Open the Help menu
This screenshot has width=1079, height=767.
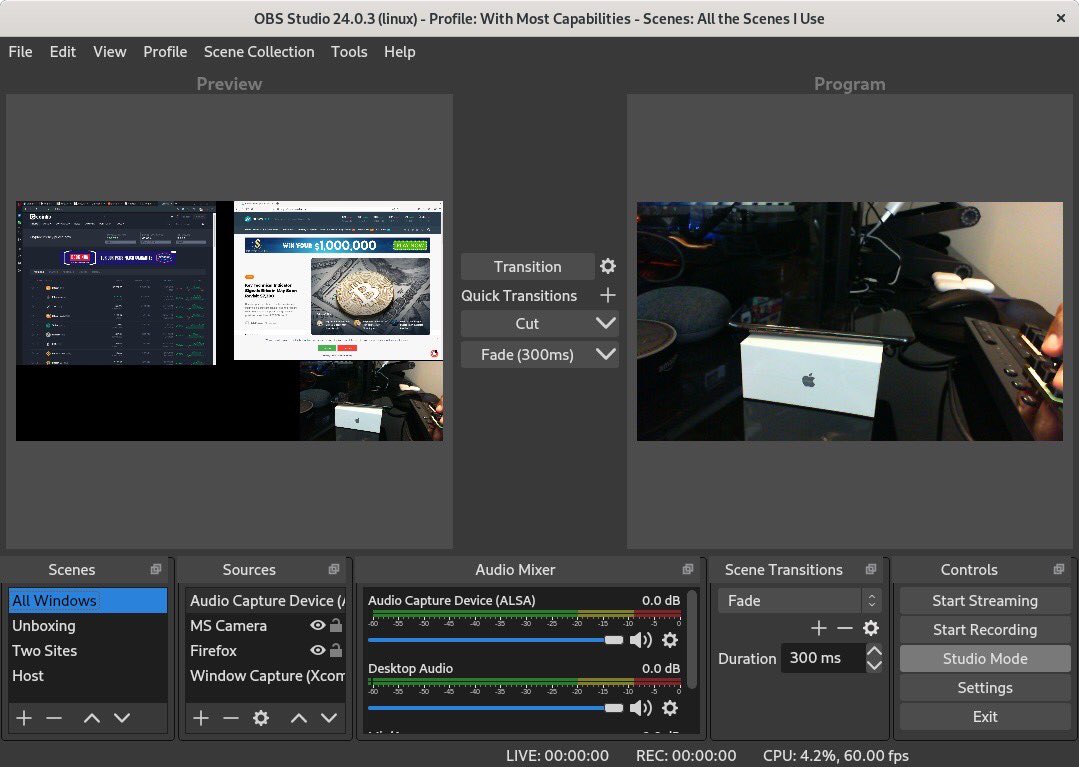tap(400, 52)
